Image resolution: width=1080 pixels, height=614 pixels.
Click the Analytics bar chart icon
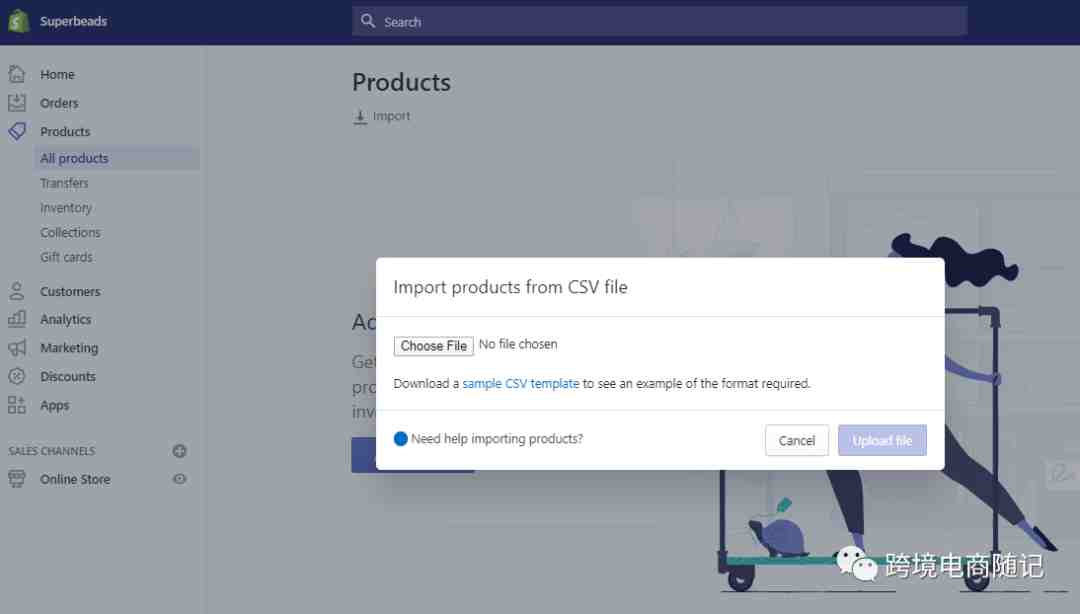tap(17, 319)
